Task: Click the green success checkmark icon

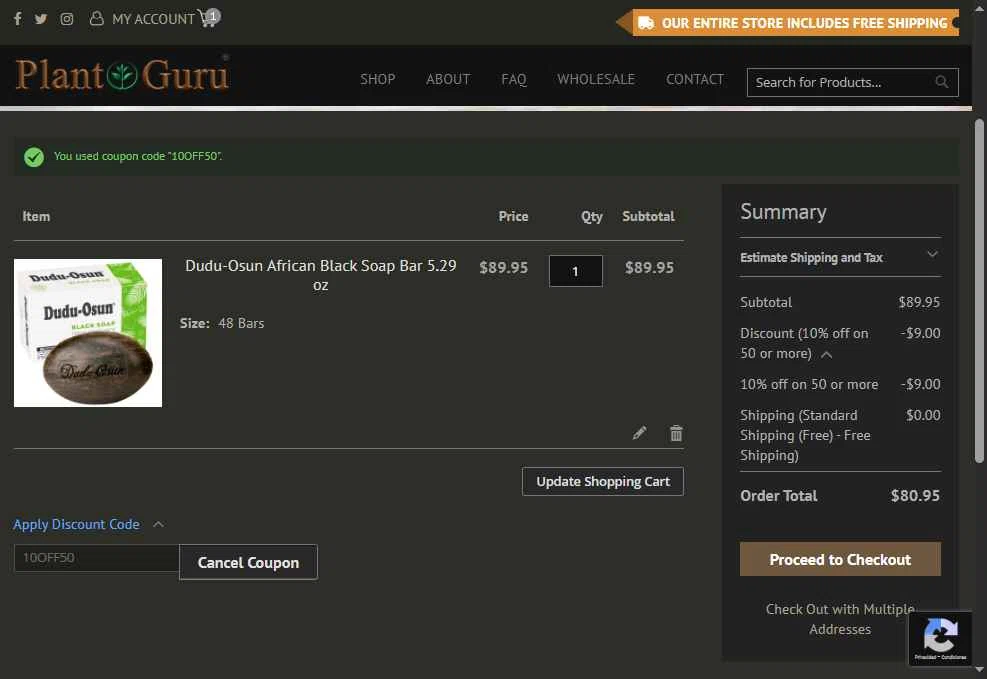Action: 34,157
